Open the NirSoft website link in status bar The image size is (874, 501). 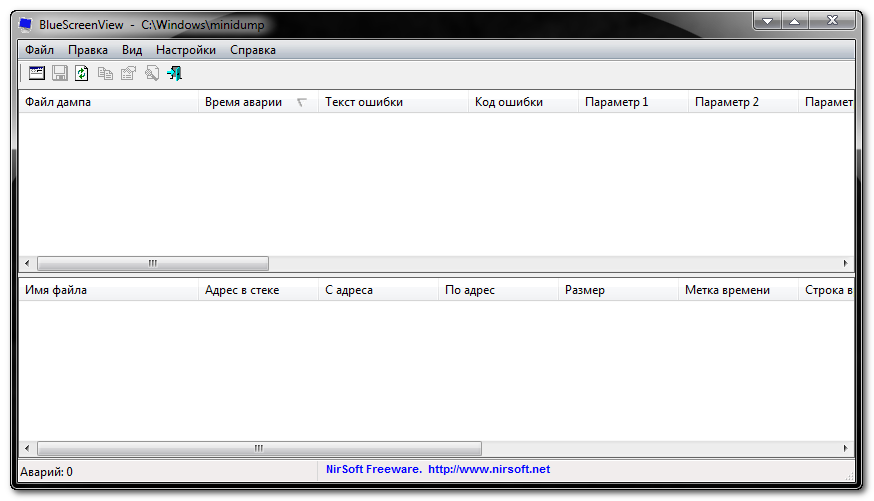point(489,469)
